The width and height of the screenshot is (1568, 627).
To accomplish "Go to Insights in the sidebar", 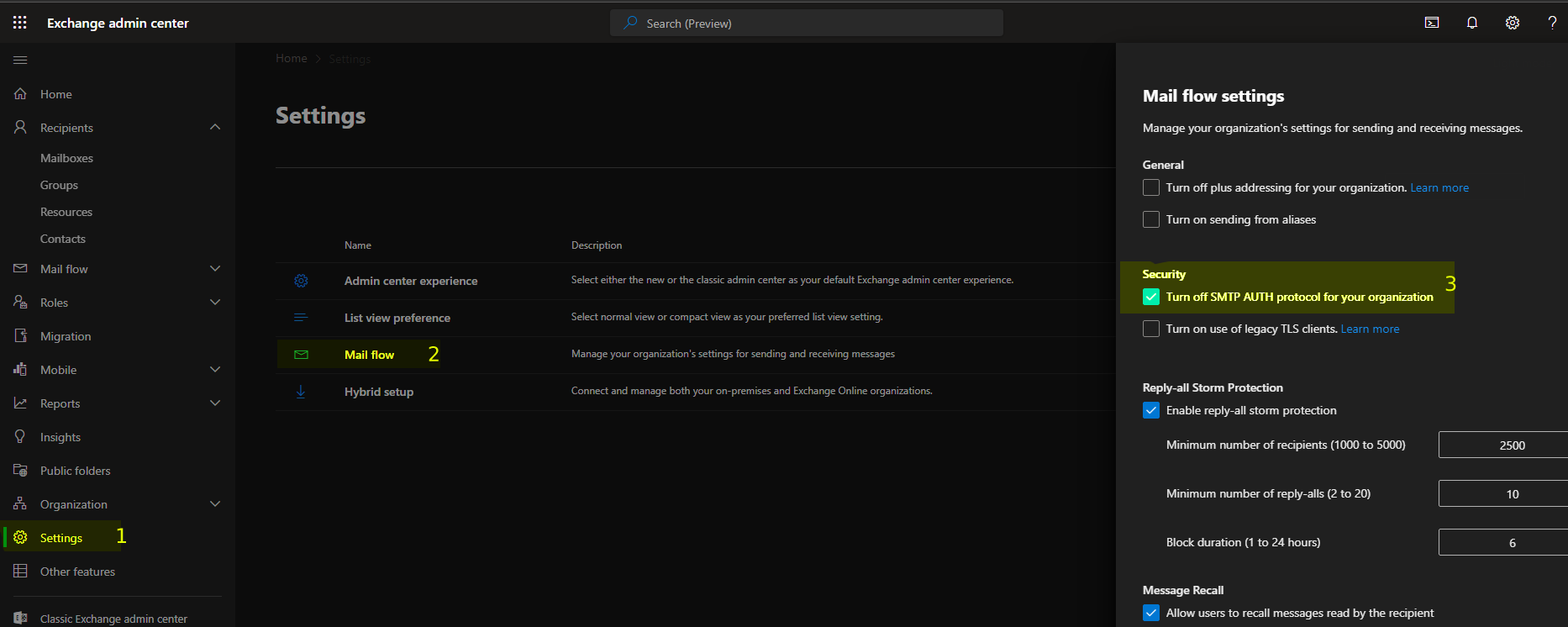I will tap(61, 437).
